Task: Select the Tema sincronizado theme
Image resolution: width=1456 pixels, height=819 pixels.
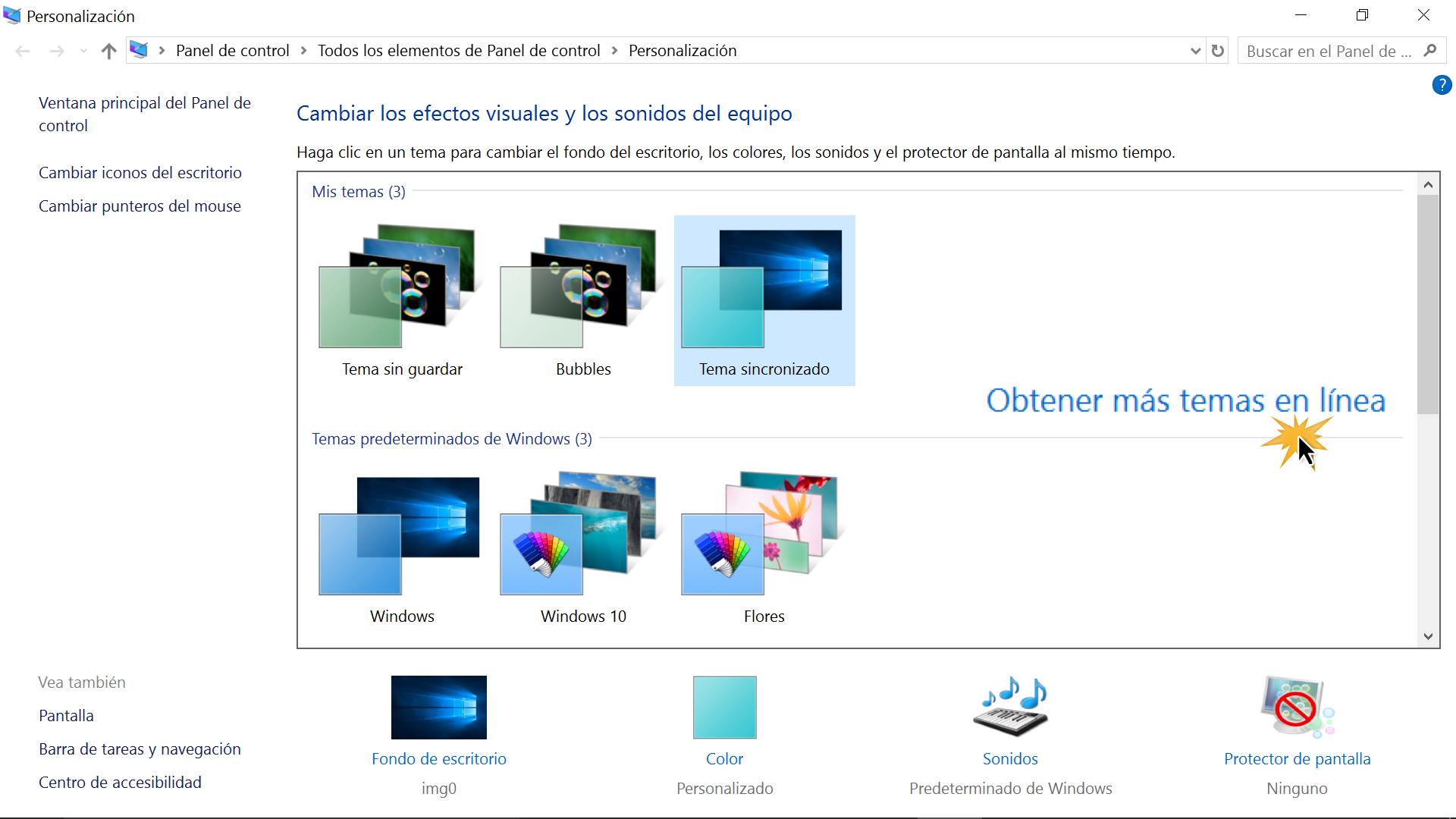Action: [x=764, y=301]
